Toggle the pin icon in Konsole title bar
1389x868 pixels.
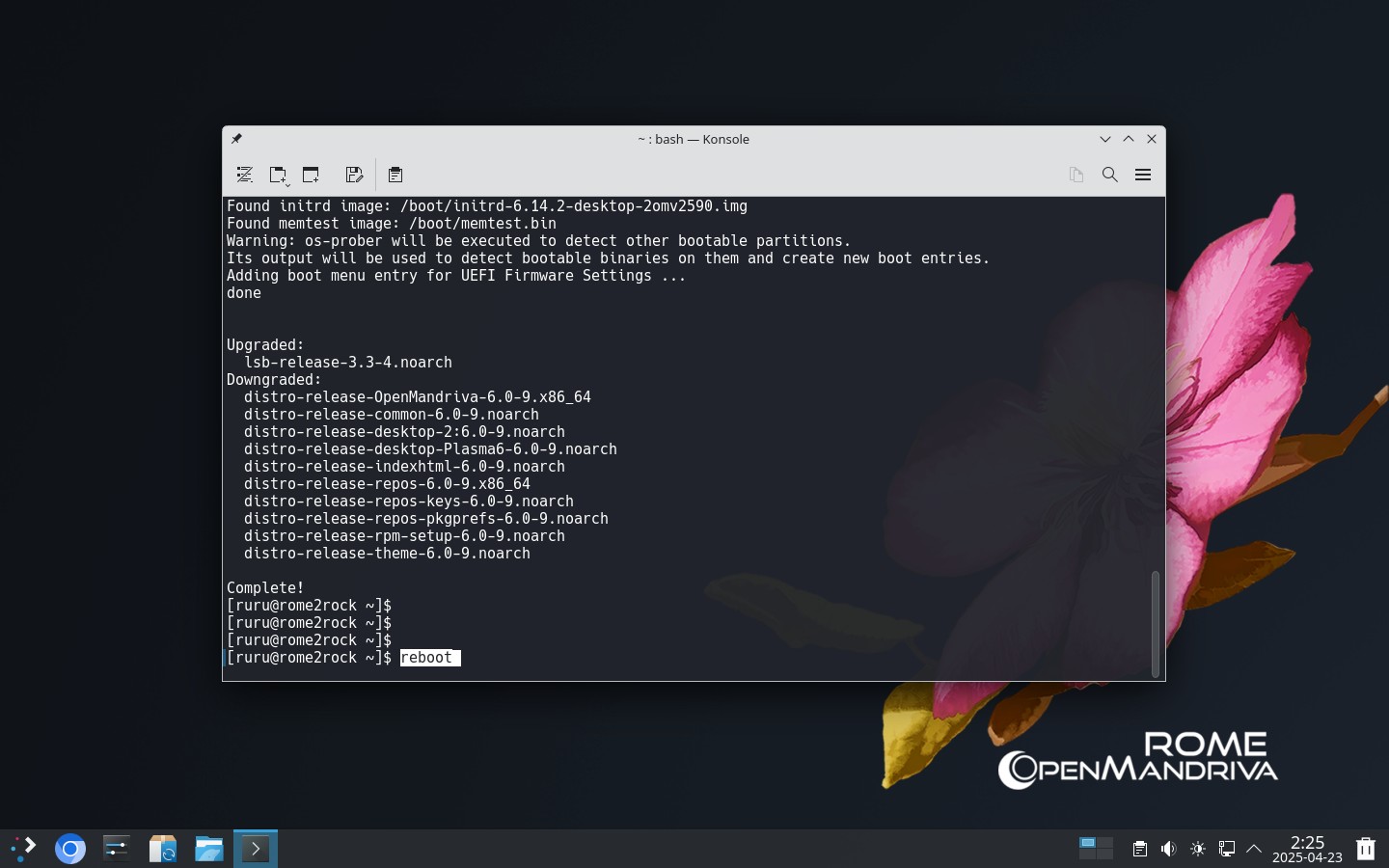(x=236, y=139)
